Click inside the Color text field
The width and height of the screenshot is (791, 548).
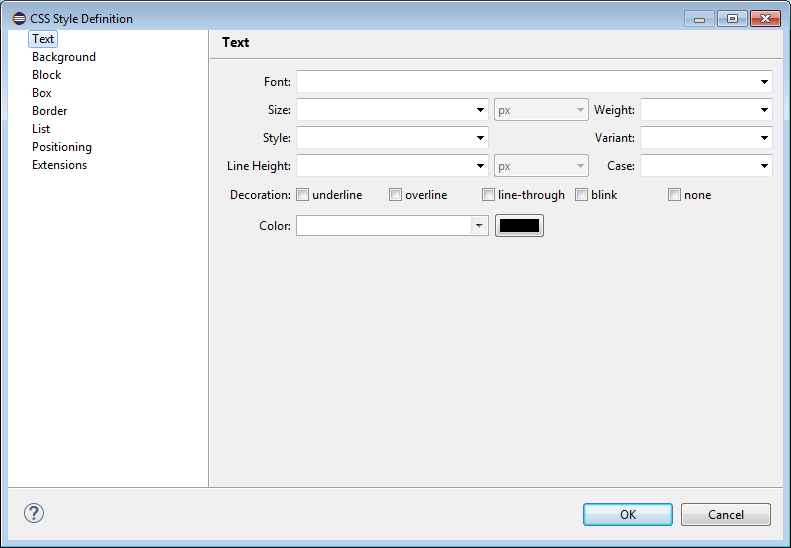[x=383, y=226]
